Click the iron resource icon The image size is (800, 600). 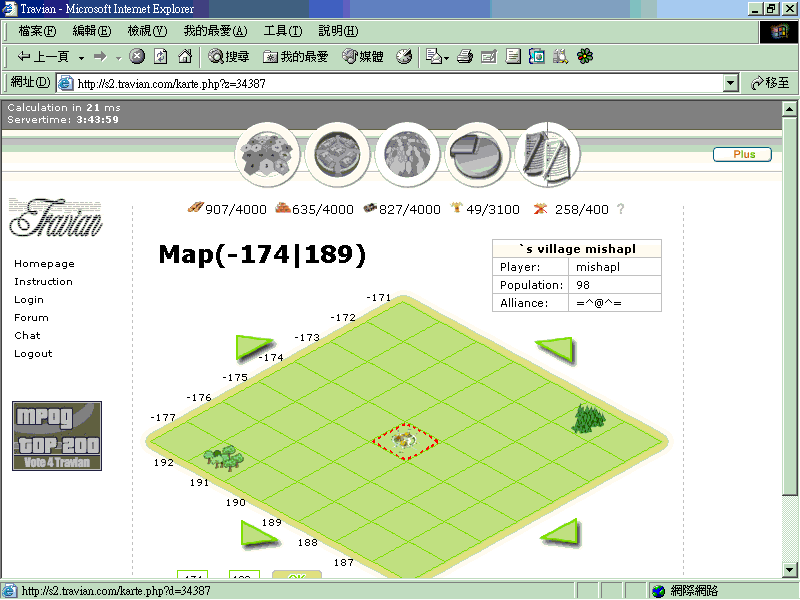[x=370, y=208]
